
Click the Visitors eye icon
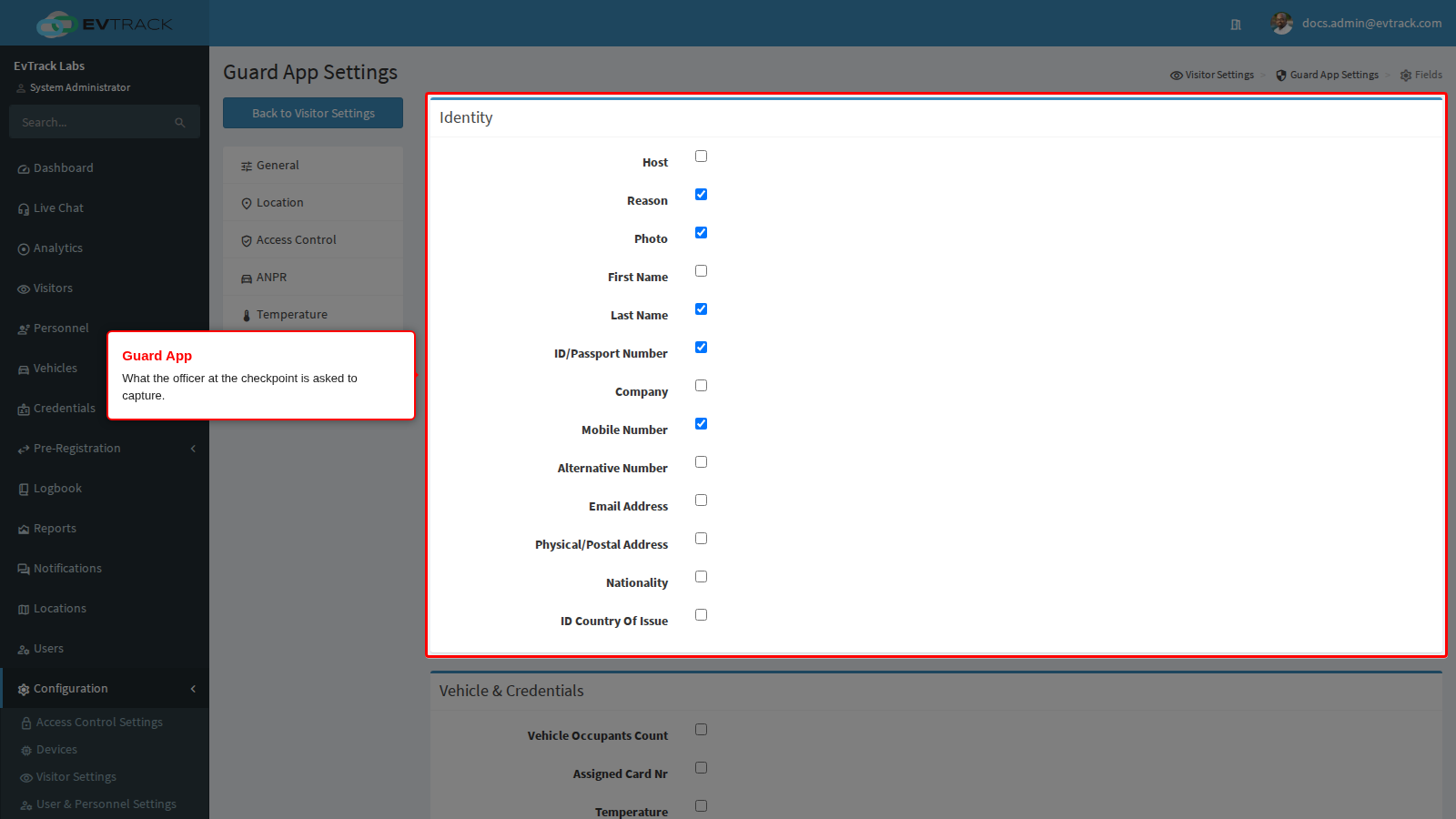(24, 289)
